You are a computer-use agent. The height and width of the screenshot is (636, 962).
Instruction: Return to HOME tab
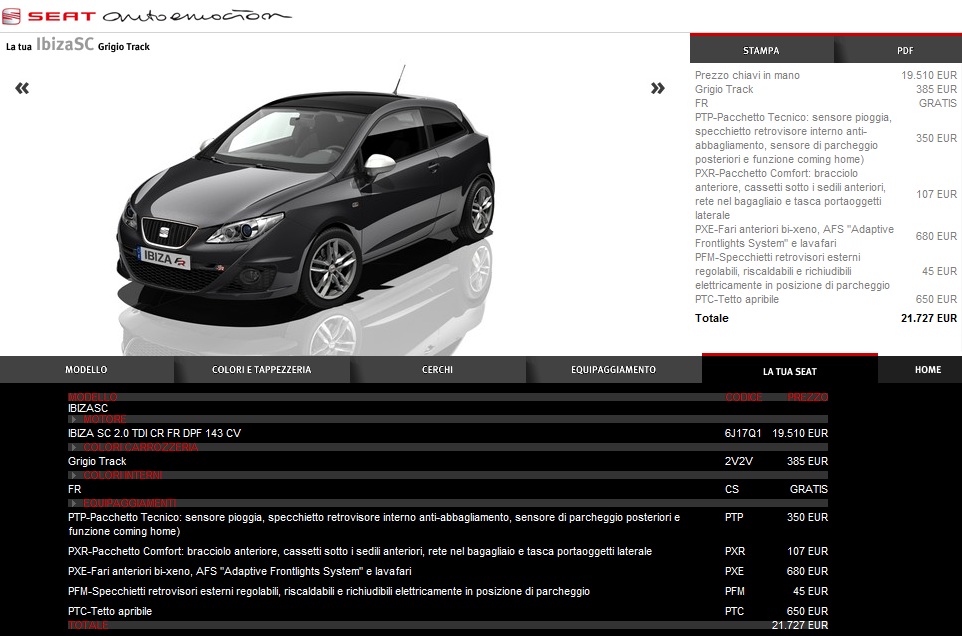tap(928, 370)
